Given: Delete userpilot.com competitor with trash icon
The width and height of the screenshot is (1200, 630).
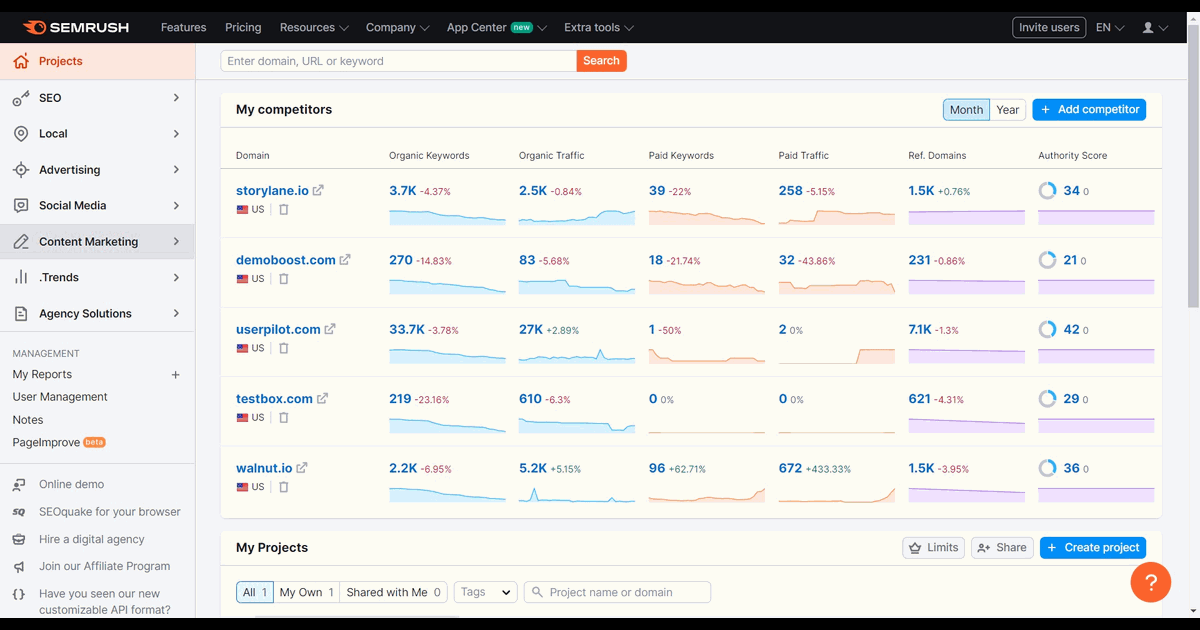Looking at the screenshot, I should coord(284,348).
